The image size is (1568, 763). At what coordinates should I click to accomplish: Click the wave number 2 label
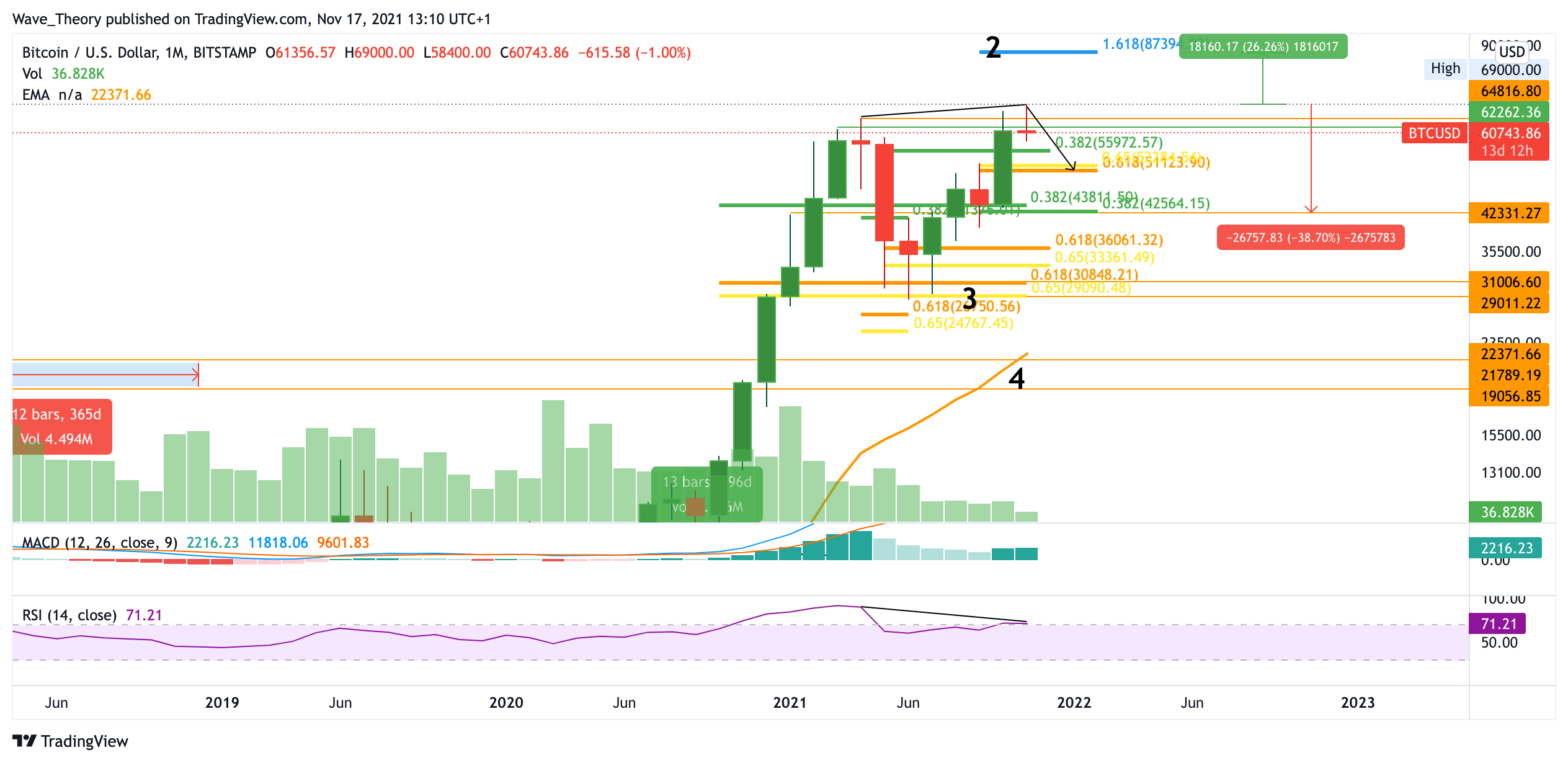click(993, 47)
